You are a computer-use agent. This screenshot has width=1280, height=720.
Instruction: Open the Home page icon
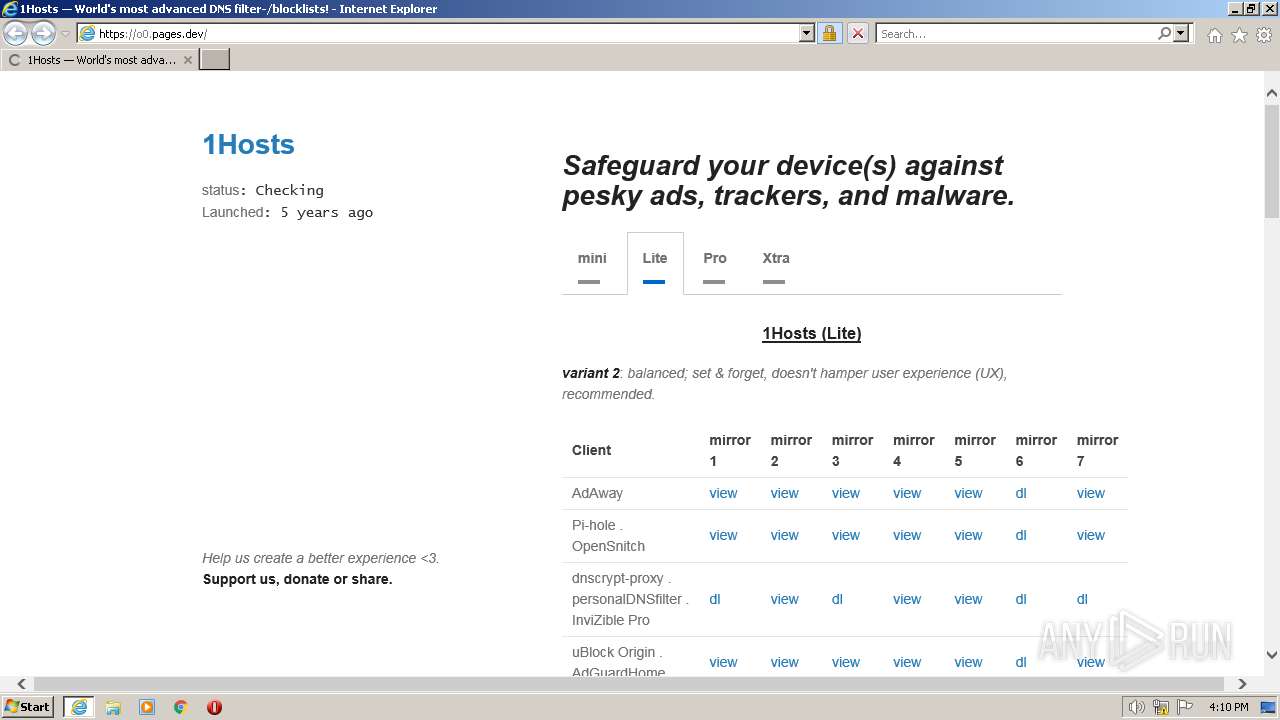(1214, 35)
